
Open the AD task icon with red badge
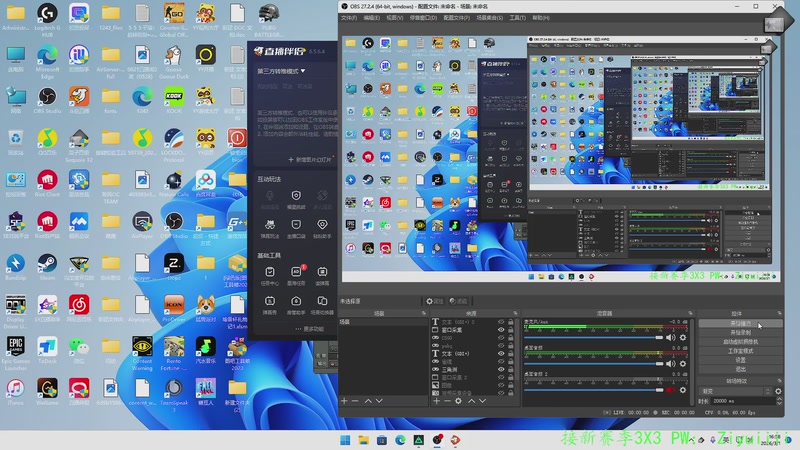click(296, 275)
